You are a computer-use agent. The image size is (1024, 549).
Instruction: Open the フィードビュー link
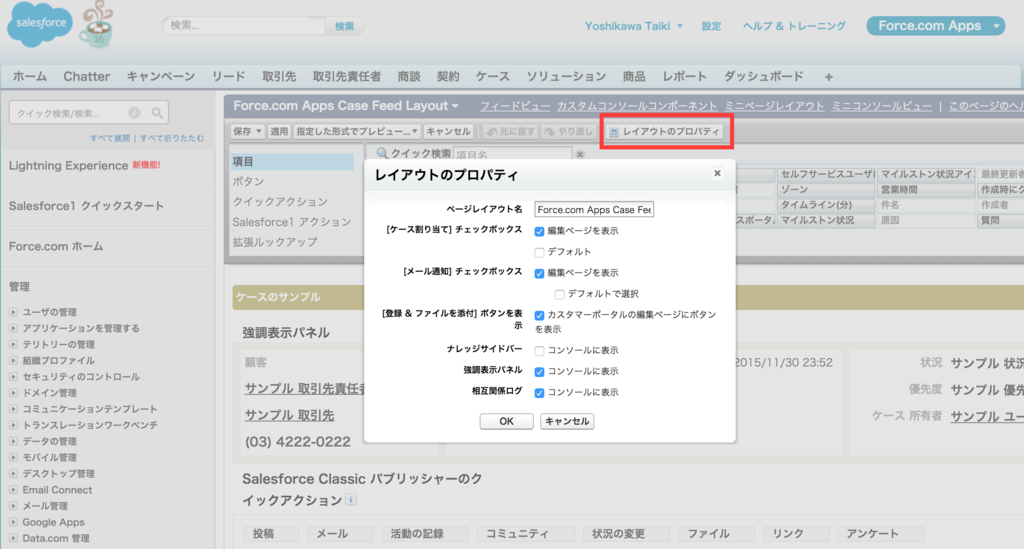click(515, 106)
